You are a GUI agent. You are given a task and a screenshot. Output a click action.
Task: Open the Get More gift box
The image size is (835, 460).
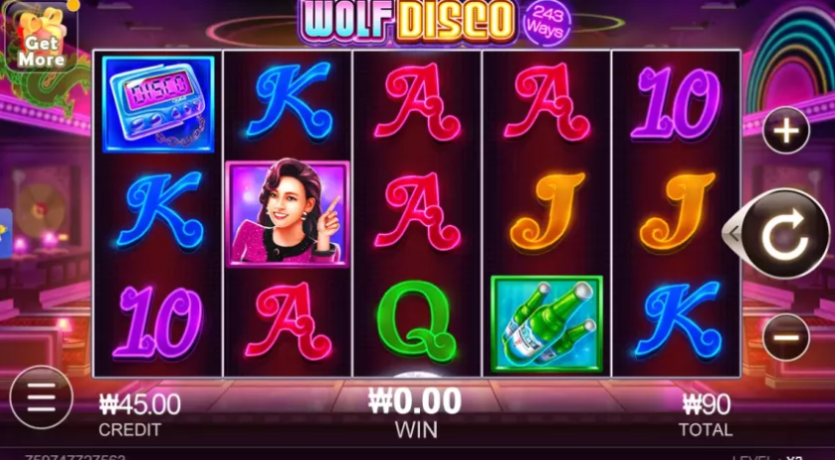(x=40, y=37)
